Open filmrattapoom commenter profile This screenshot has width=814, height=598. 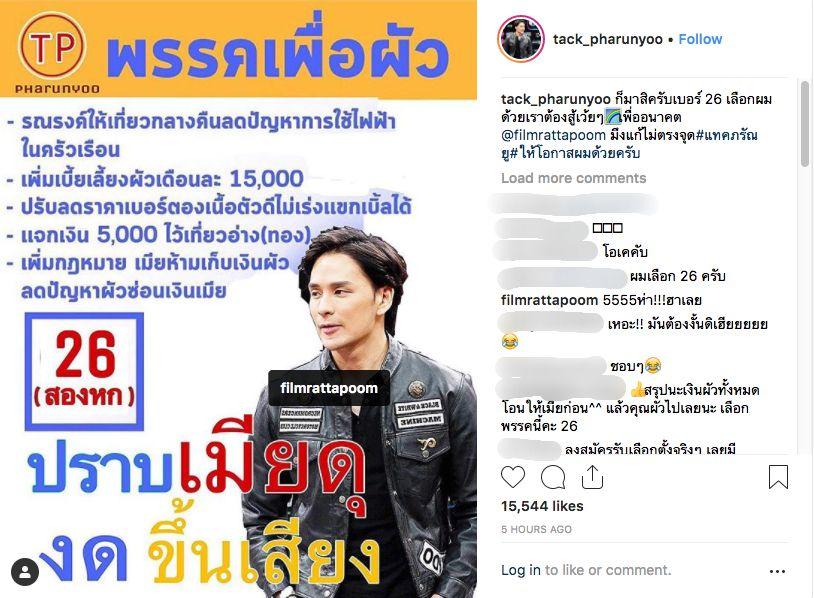(x=549, y=300)
